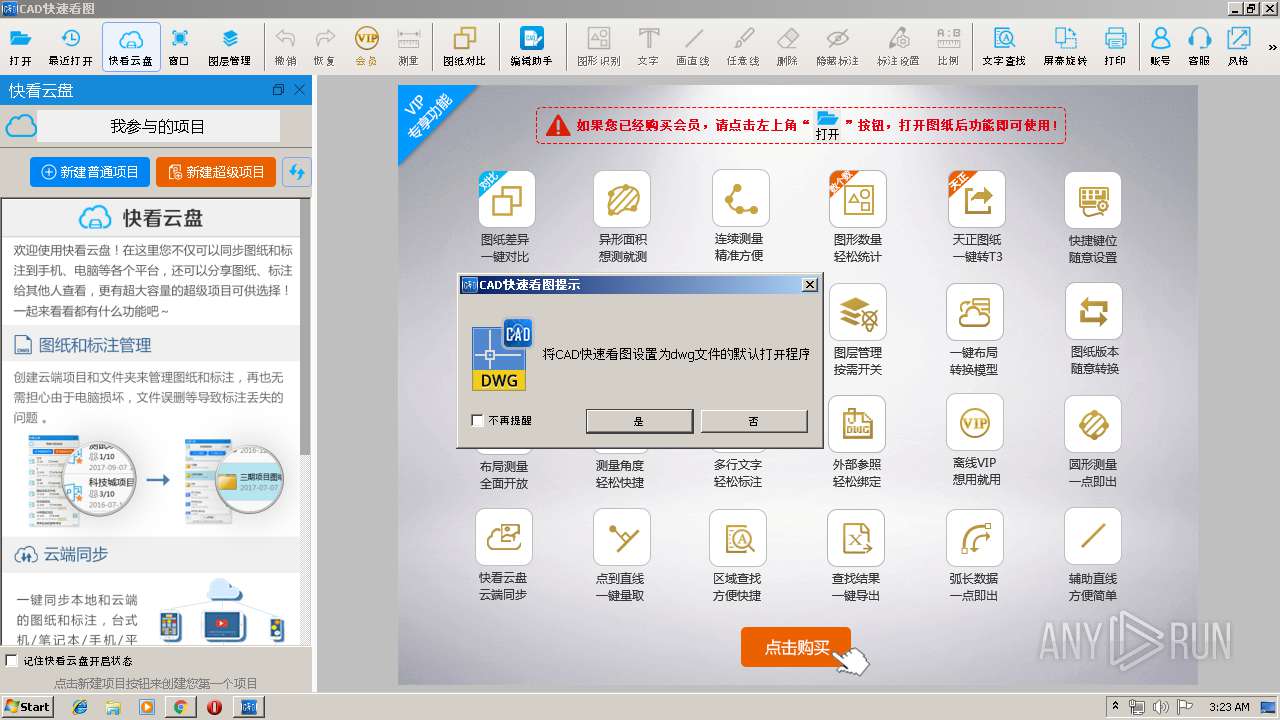Click the 点到直线 一键量取 feature icon
This screenshot has width=1280, height=720.
622,537
